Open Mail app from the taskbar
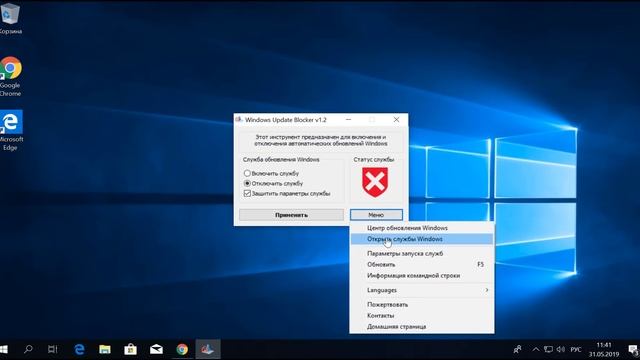Viewport: 640px width, 360px height. click(156, 349)
